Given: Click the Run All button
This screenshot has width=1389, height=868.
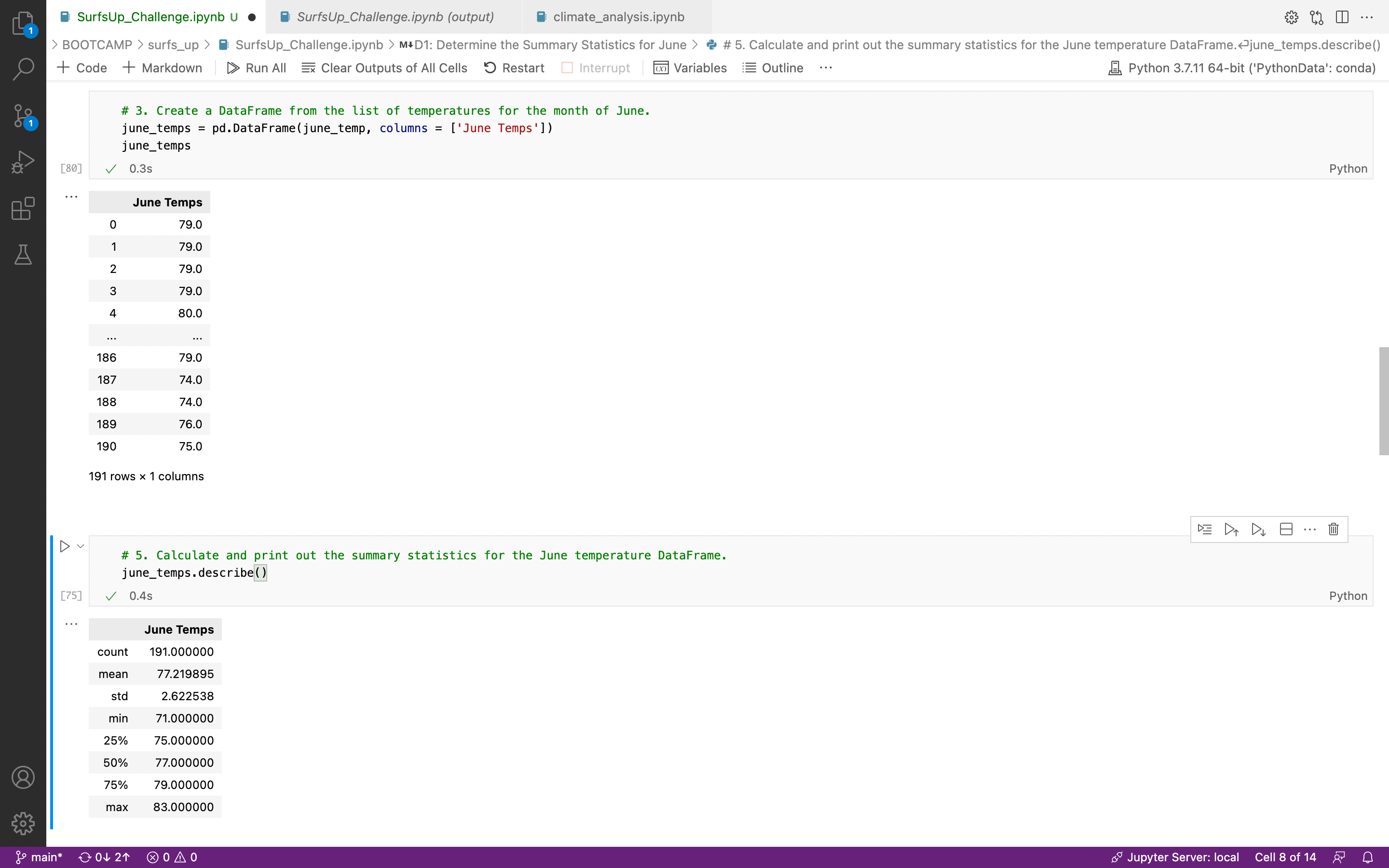Looking at the screenshot, I should [x=256, y=68].
